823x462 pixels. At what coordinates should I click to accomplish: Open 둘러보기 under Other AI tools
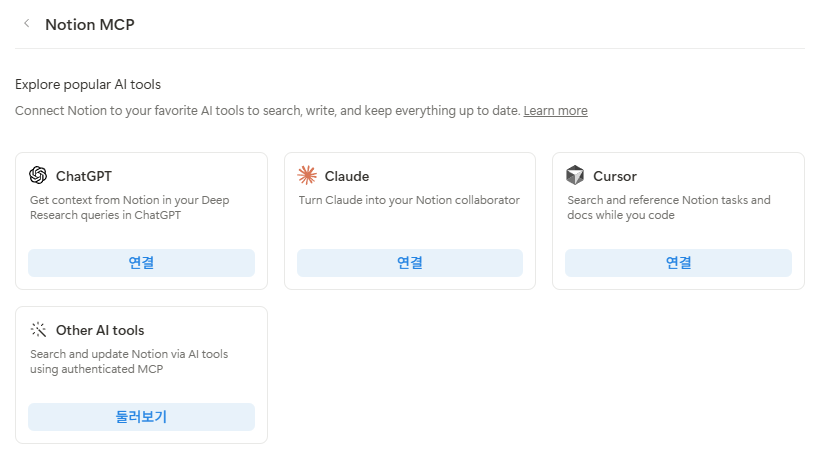[x=141, y=417]
